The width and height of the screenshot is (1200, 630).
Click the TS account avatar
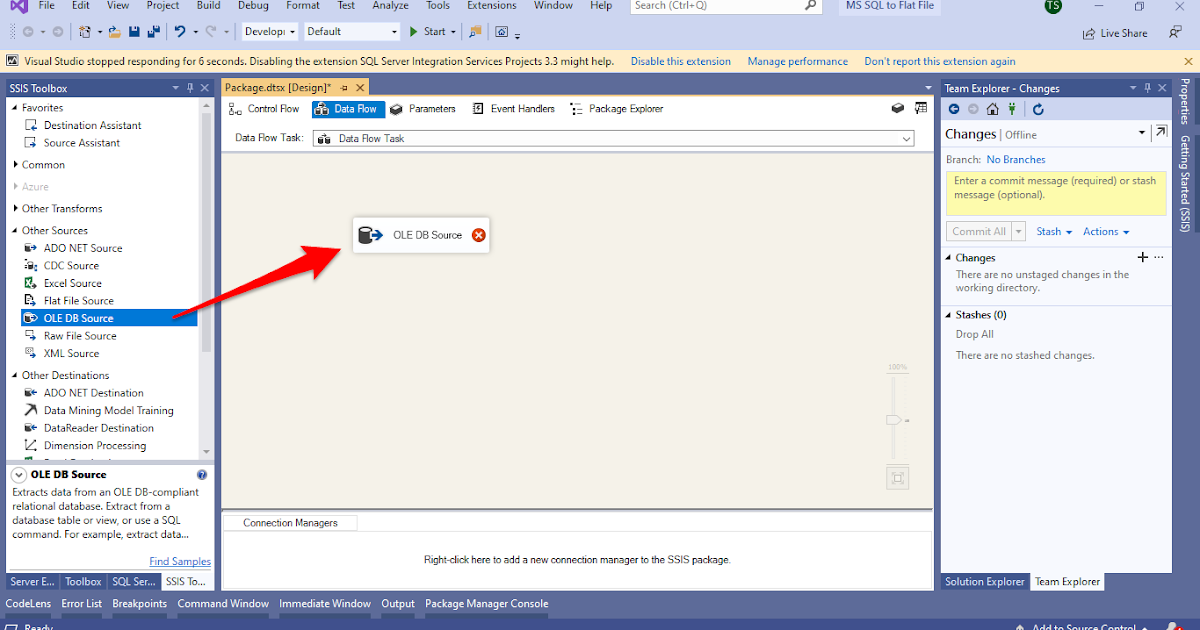point(1053,6)
